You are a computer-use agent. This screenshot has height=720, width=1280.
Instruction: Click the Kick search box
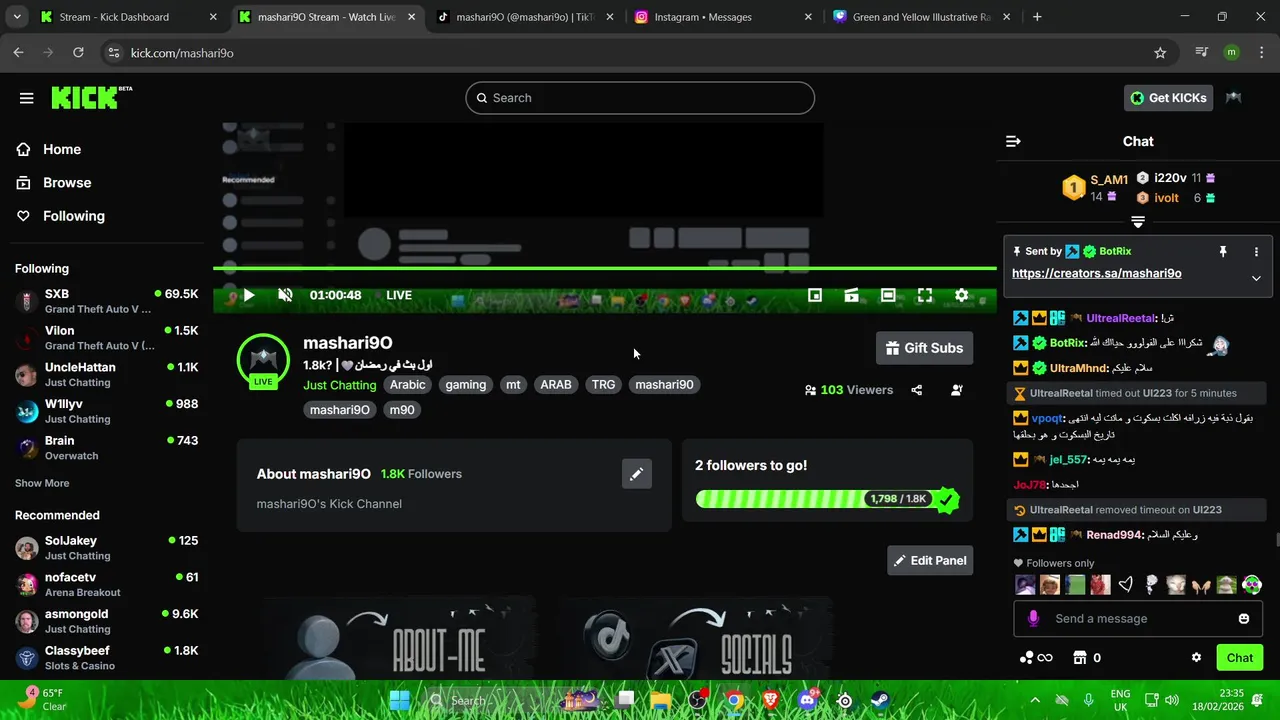point(640,98)
